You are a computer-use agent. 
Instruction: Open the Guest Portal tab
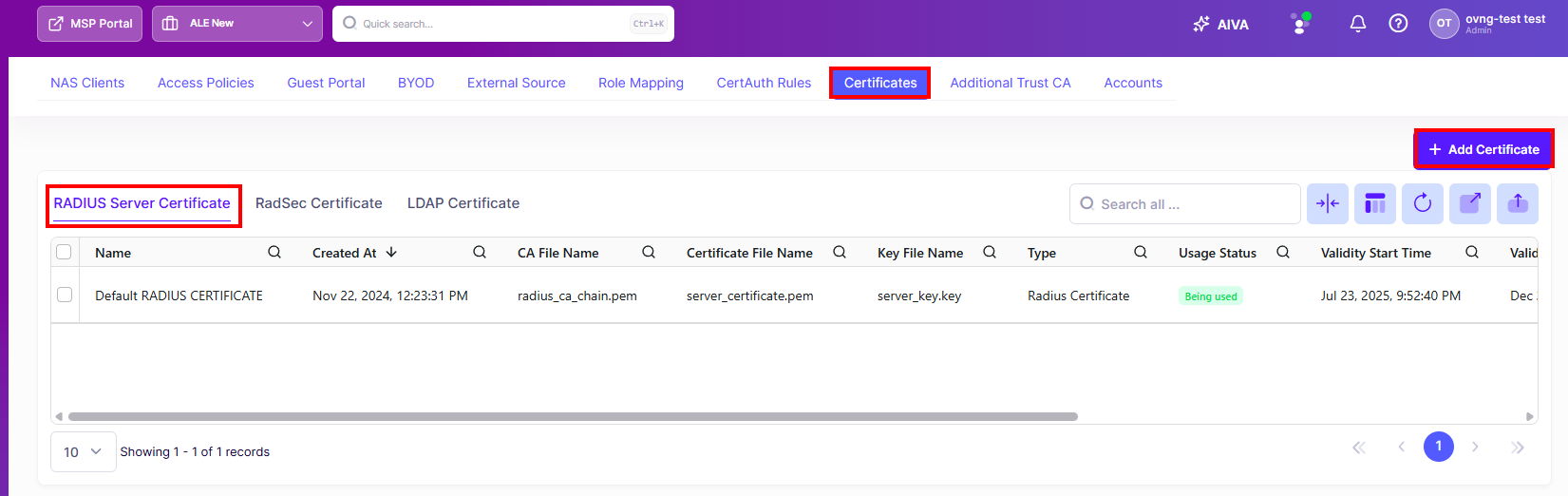click(x=326, y=83)
